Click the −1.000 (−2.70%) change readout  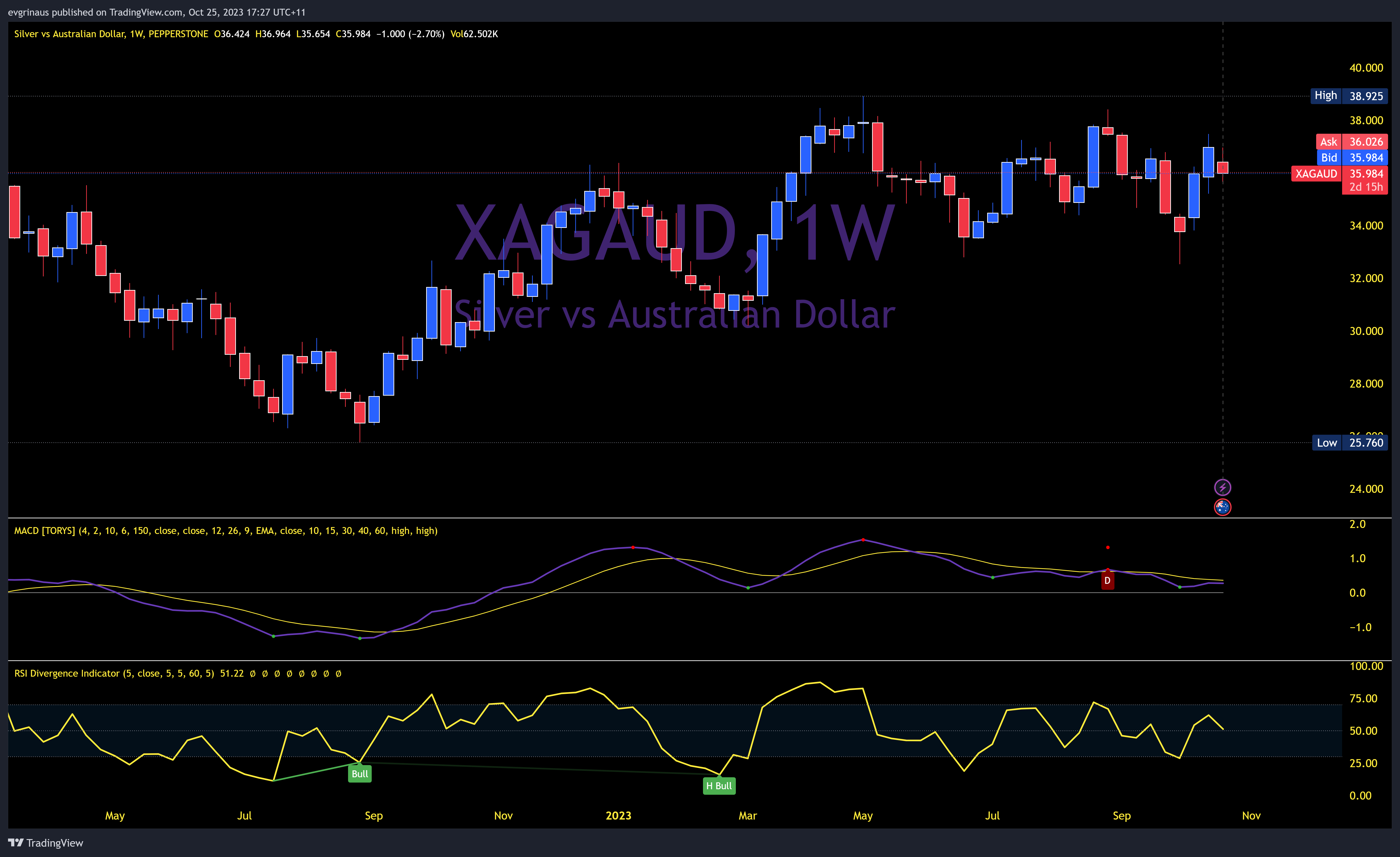[410, 34]
